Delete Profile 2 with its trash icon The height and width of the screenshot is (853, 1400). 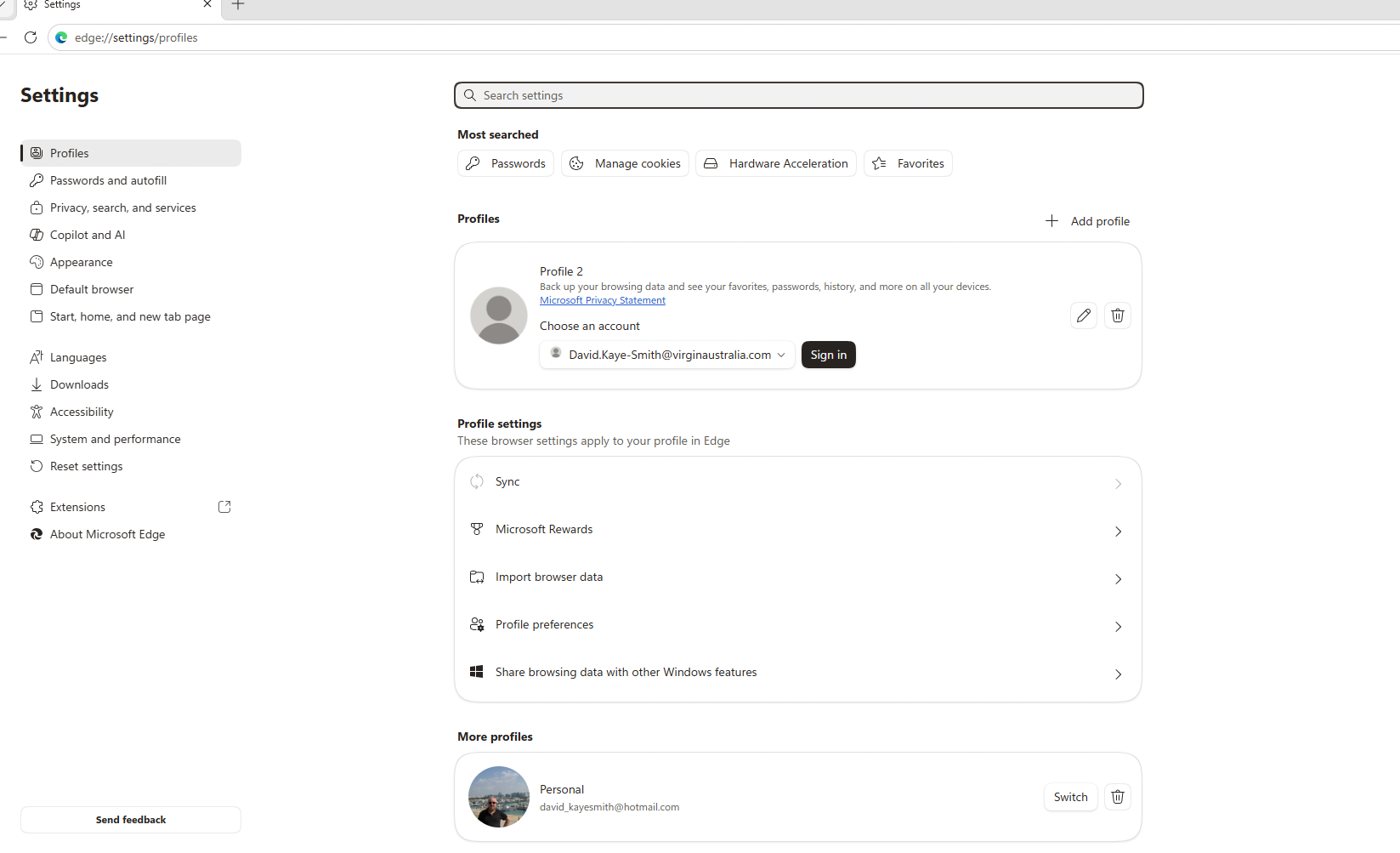click(x=1118, y=316)
